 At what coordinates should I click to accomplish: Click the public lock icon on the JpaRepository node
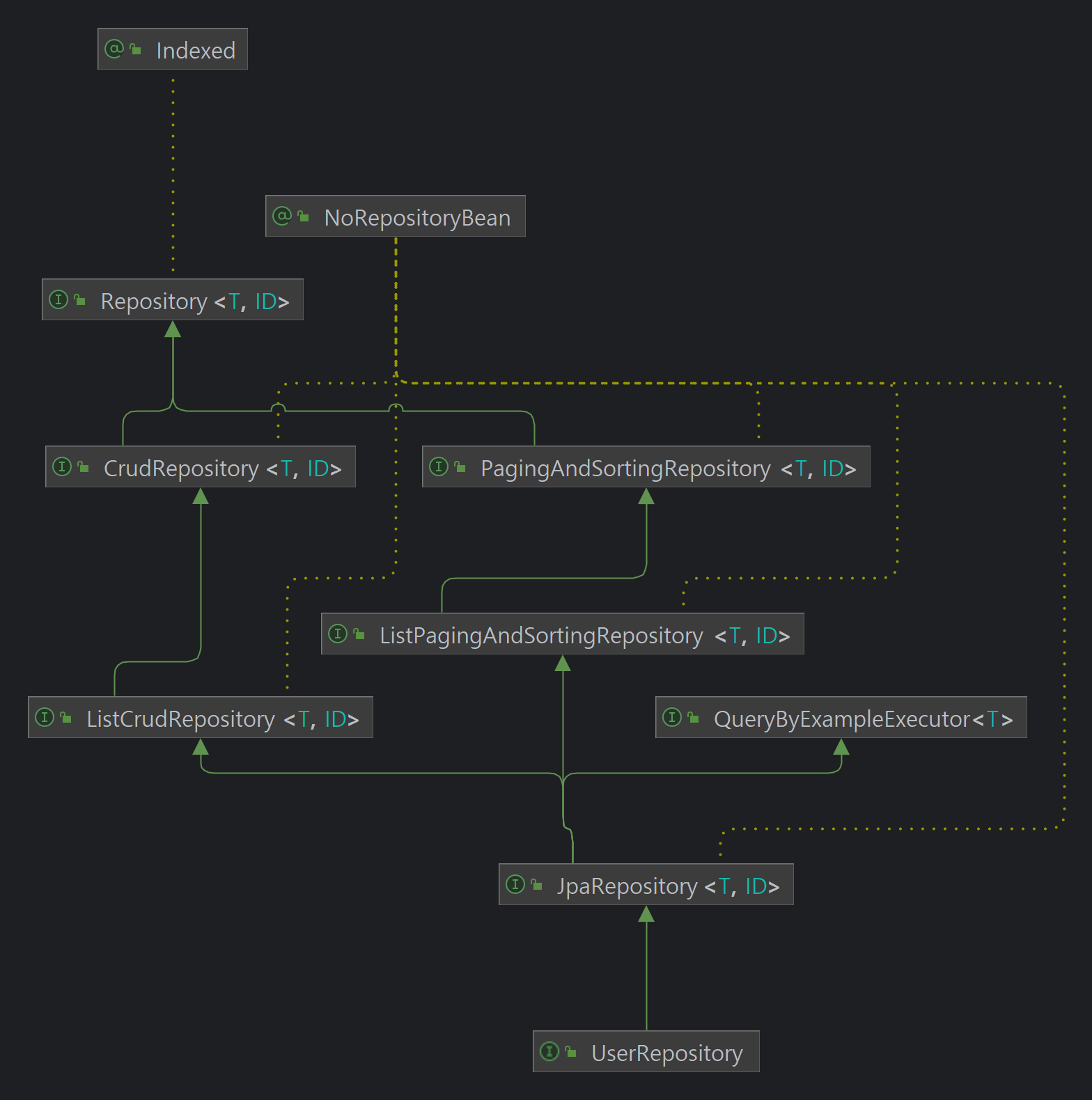(x=537, y=885)
